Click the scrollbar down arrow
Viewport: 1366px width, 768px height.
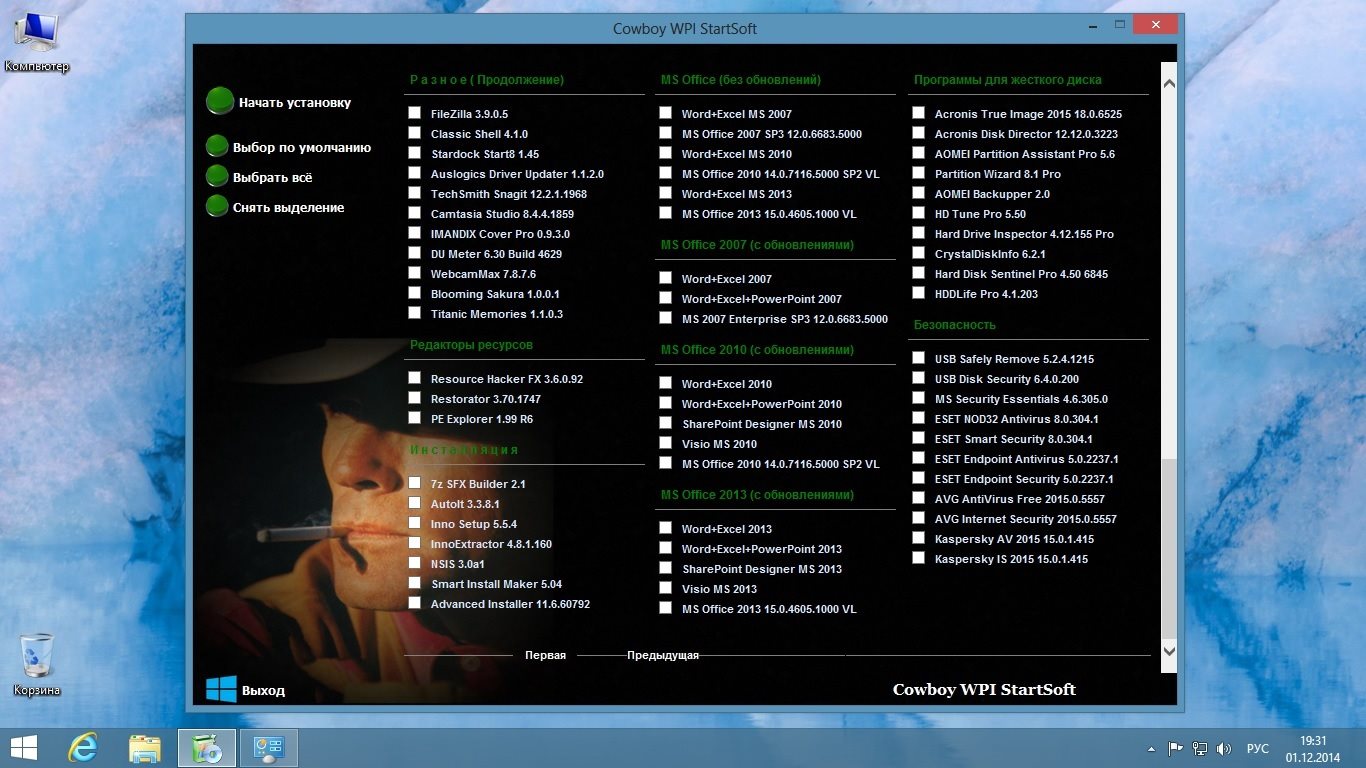tap(1169, 651)
